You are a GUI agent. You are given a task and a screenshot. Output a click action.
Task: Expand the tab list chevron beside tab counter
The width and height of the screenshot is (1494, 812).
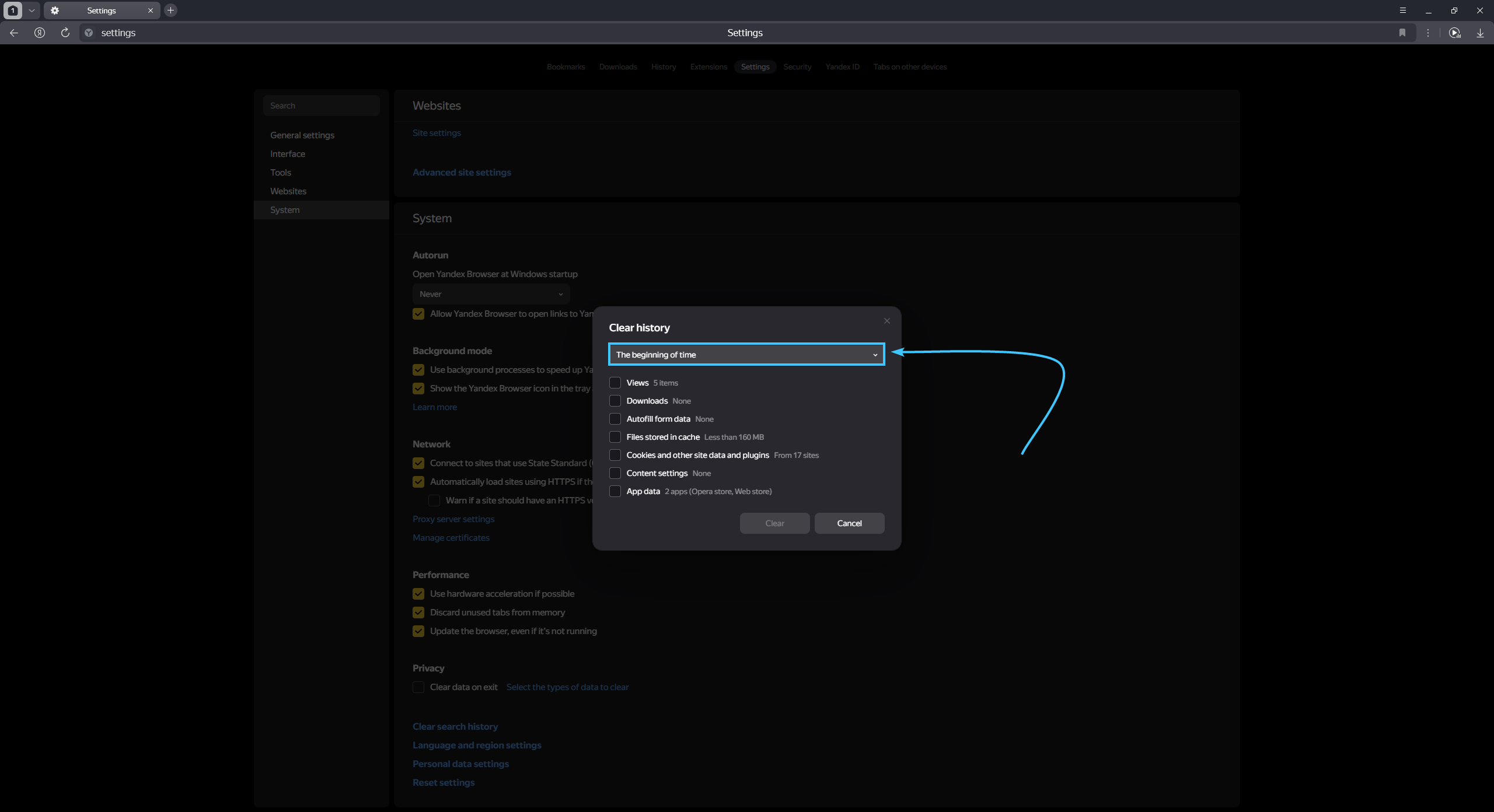click(32, 10)
